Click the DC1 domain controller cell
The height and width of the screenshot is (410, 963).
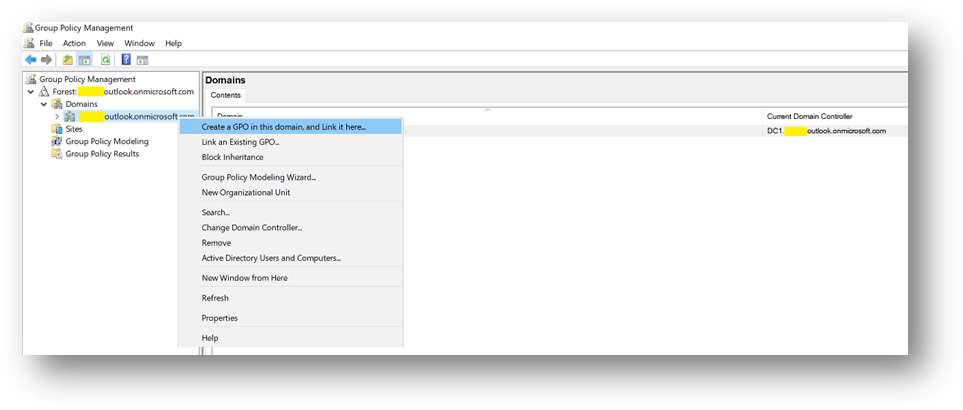[826, 131]
